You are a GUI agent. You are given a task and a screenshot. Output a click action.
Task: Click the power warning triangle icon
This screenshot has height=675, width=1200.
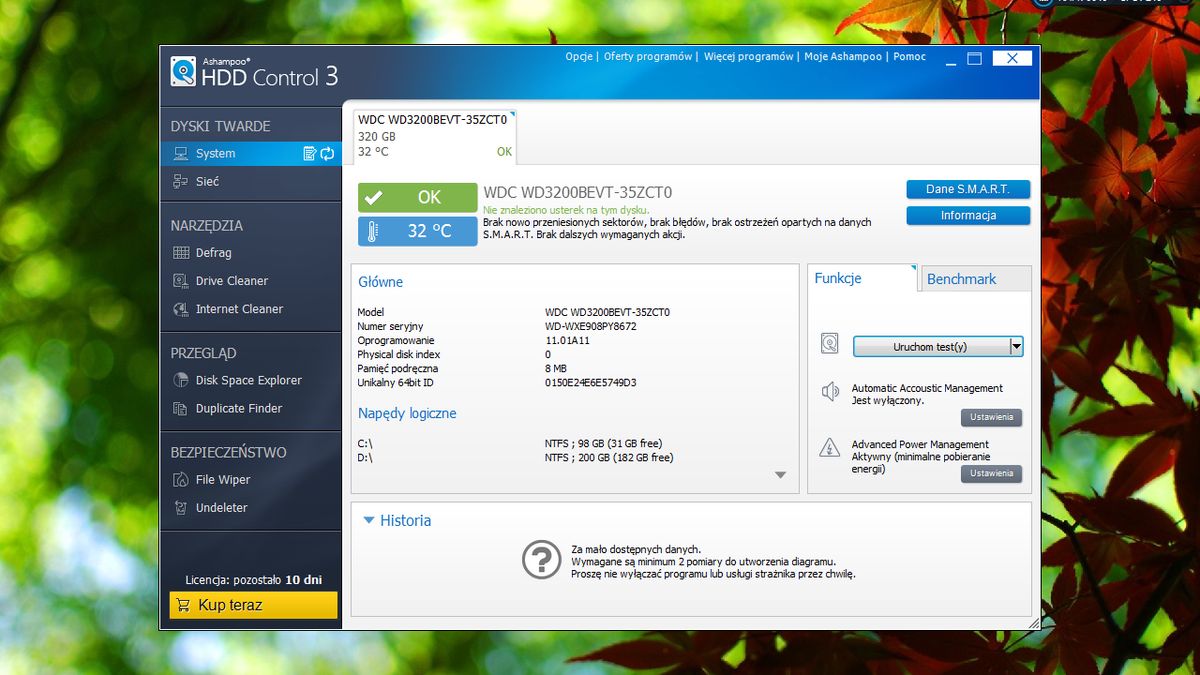830,448
